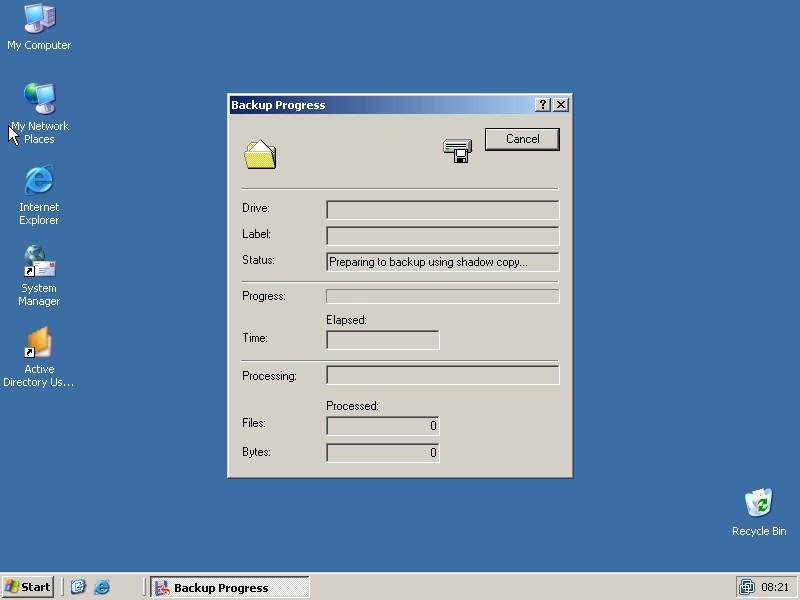
Task: Click the Label: label
Action: coord(257,234)
